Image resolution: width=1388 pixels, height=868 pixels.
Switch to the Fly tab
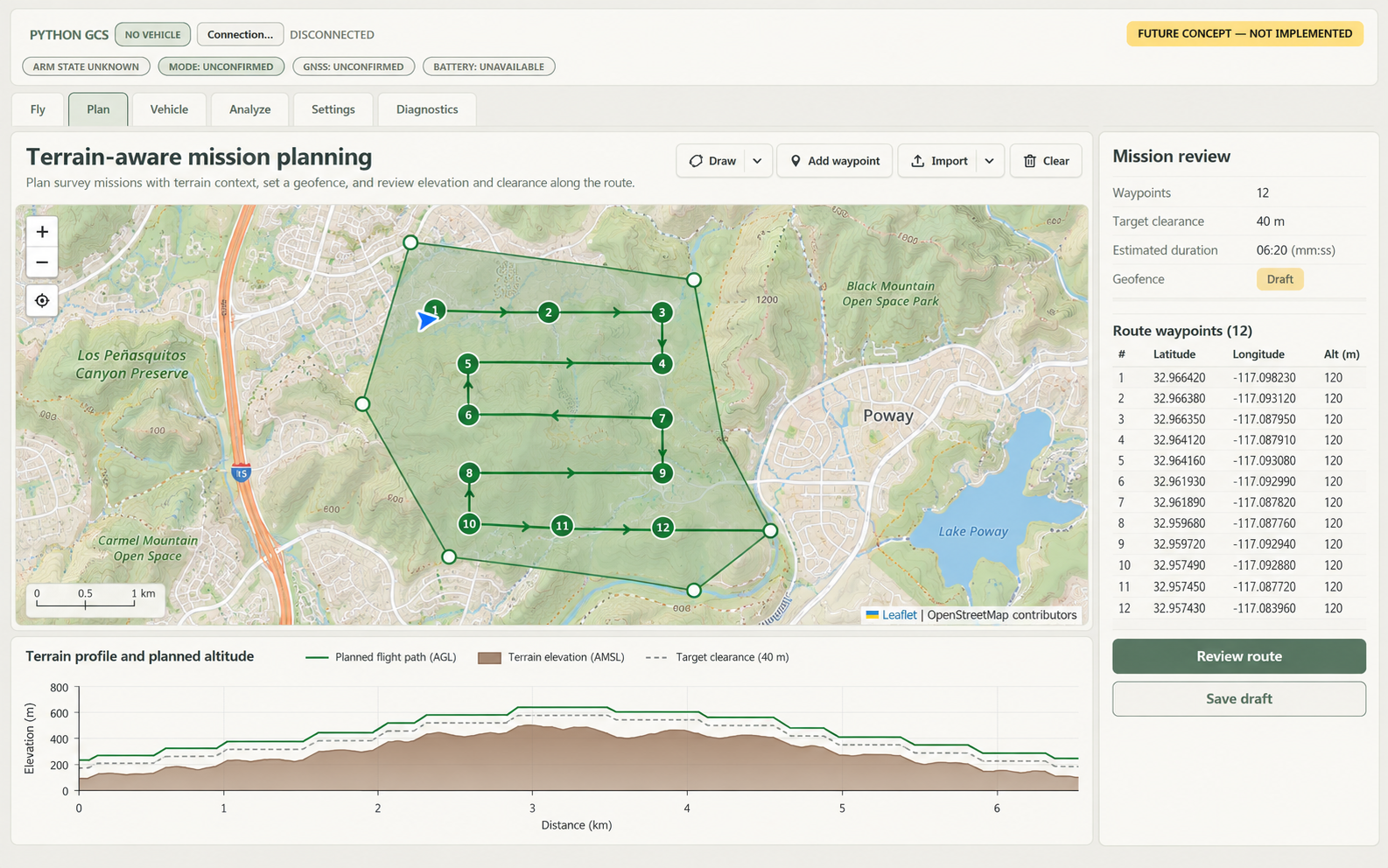coord(38,109)
